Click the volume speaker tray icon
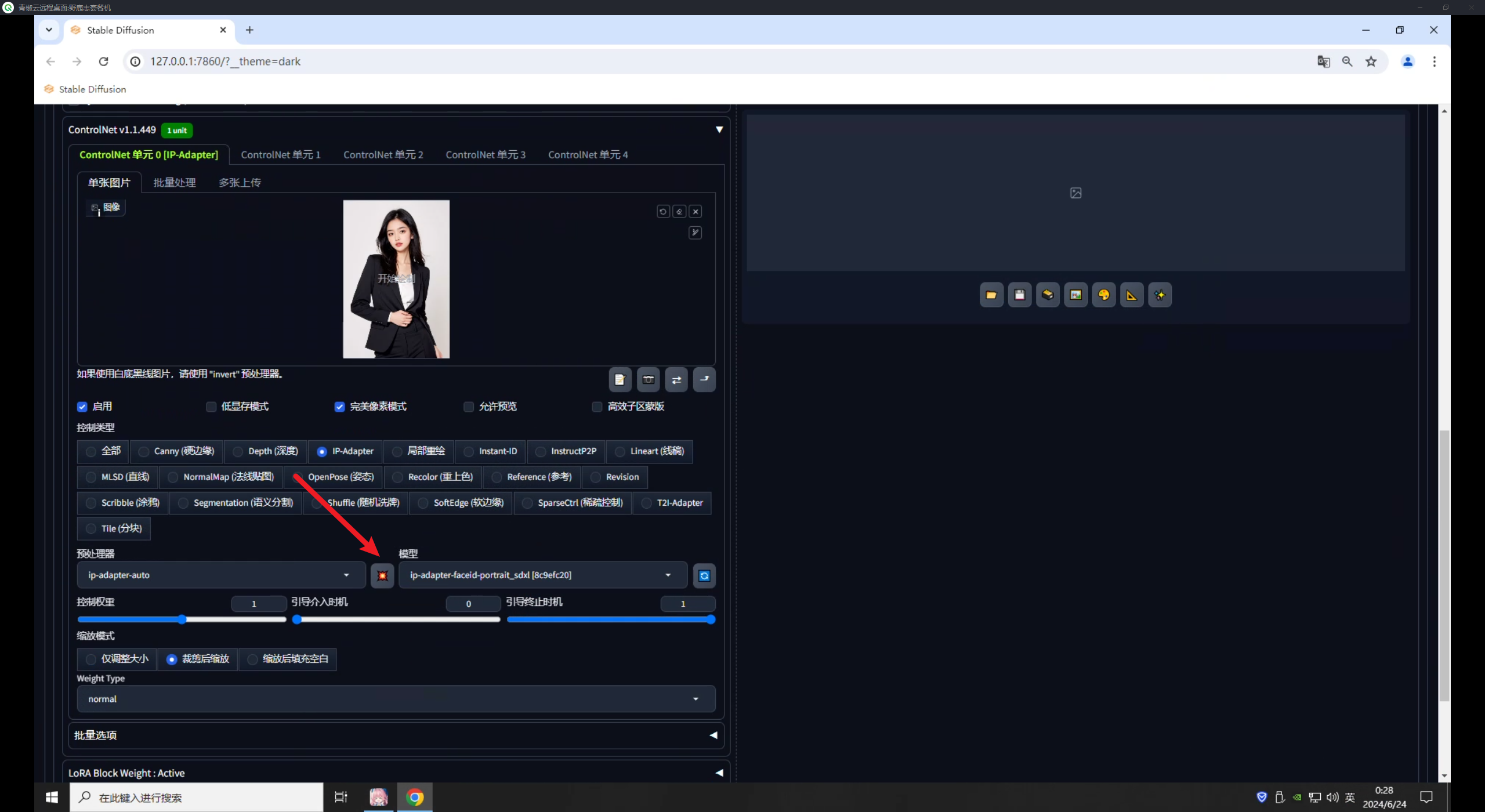This screenshot has height=812, width=1485. (1332, 797)
